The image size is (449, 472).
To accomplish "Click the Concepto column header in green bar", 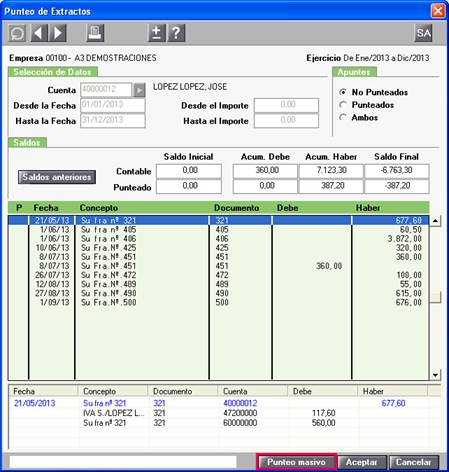I will tap(99, 208).
